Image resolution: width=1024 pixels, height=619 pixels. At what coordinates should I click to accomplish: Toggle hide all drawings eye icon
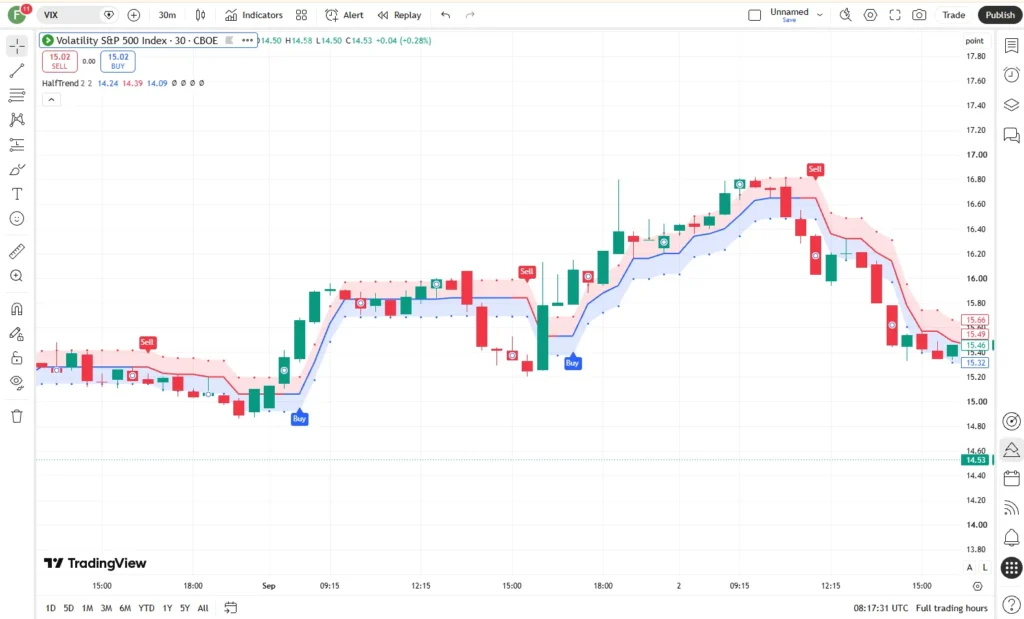[17, 383]
